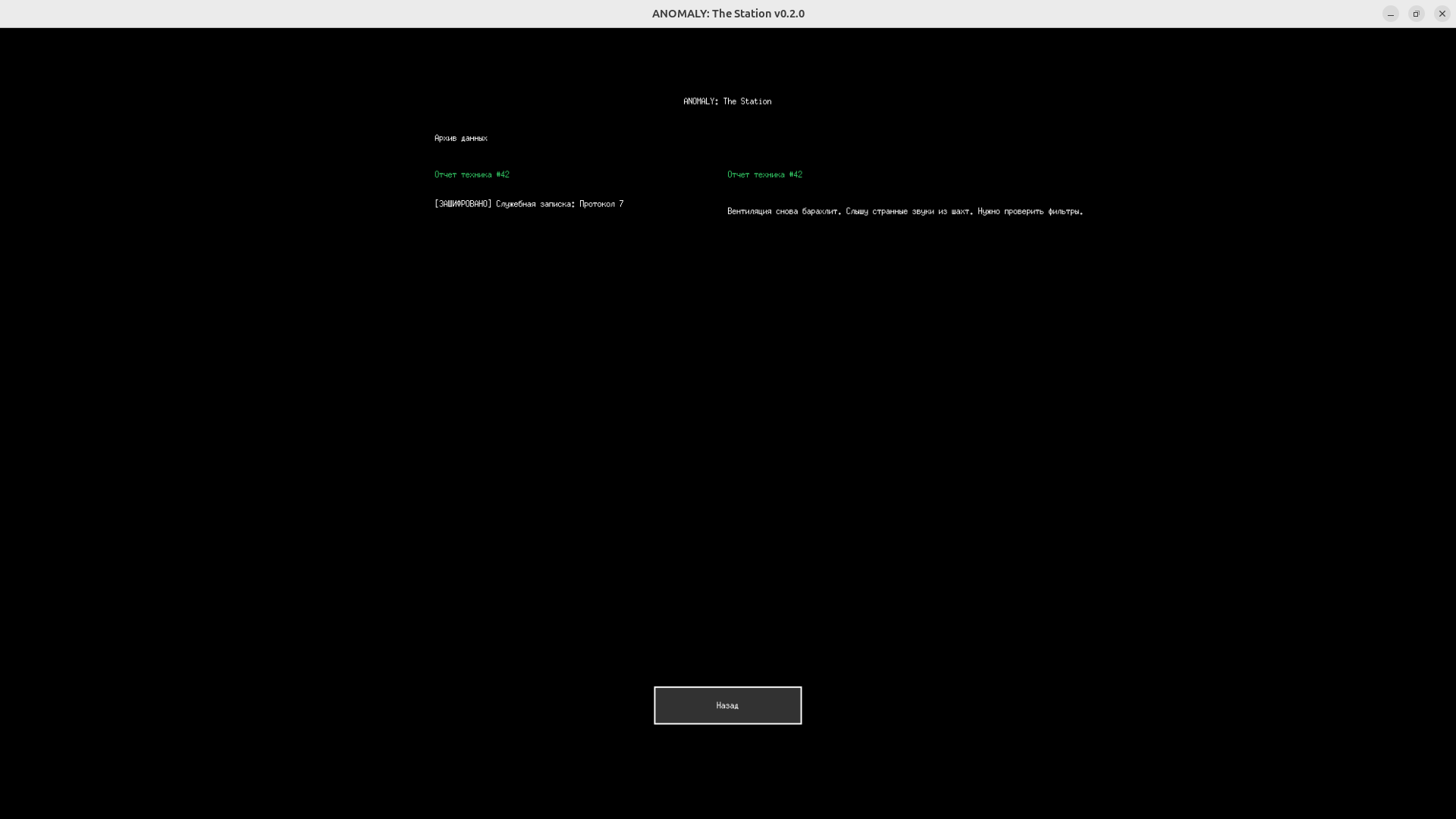
Task: Click the maximize/restore window icon
Action: [x=1416, y=14]
